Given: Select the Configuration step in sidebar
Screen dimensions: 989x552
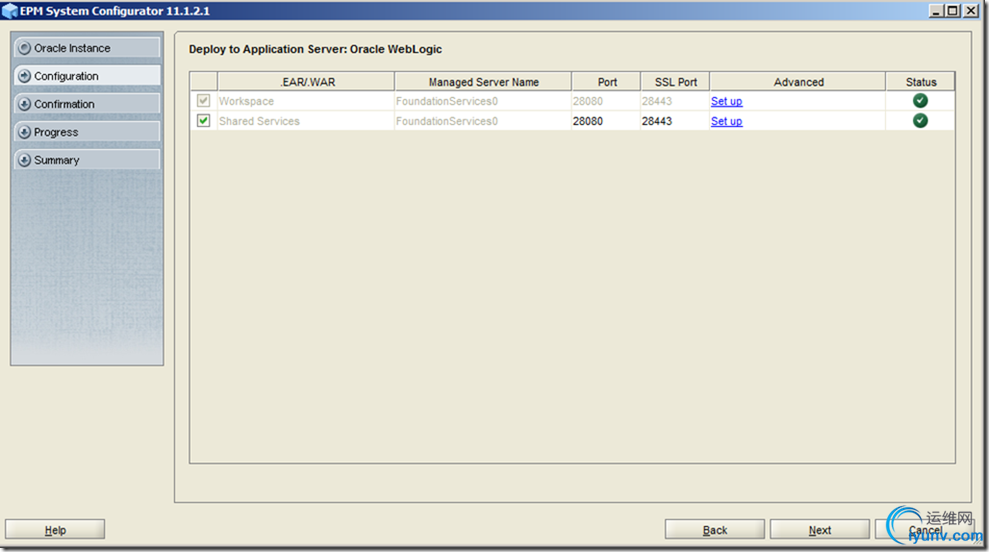Looking at the screenshot, I should (x=87, y=76).
